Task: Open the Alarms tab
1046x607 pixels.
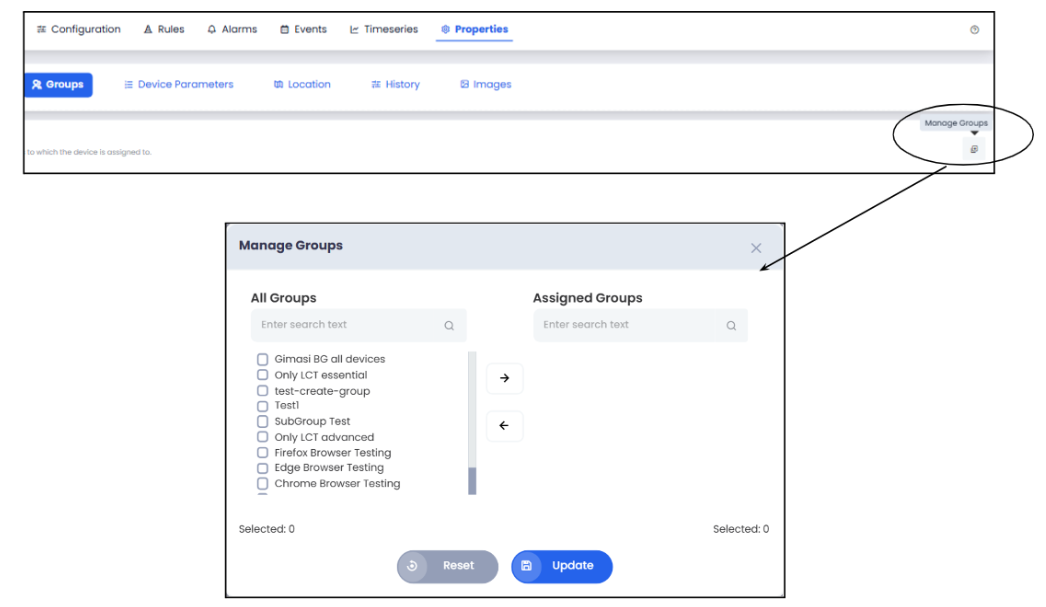Action: click(x=232, y=30)
